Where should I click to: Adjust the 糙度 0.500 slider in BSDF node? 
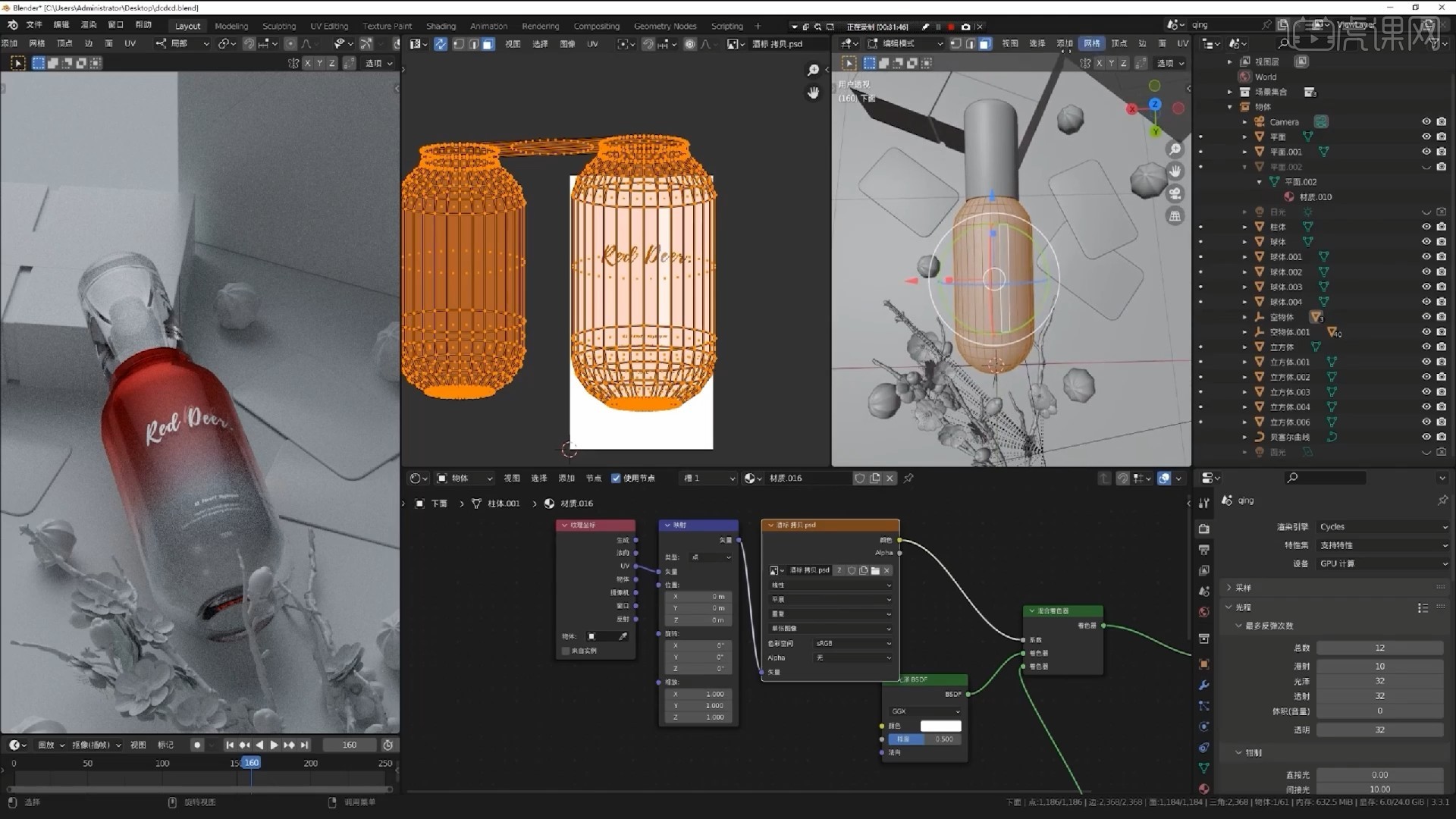(925, 739)
